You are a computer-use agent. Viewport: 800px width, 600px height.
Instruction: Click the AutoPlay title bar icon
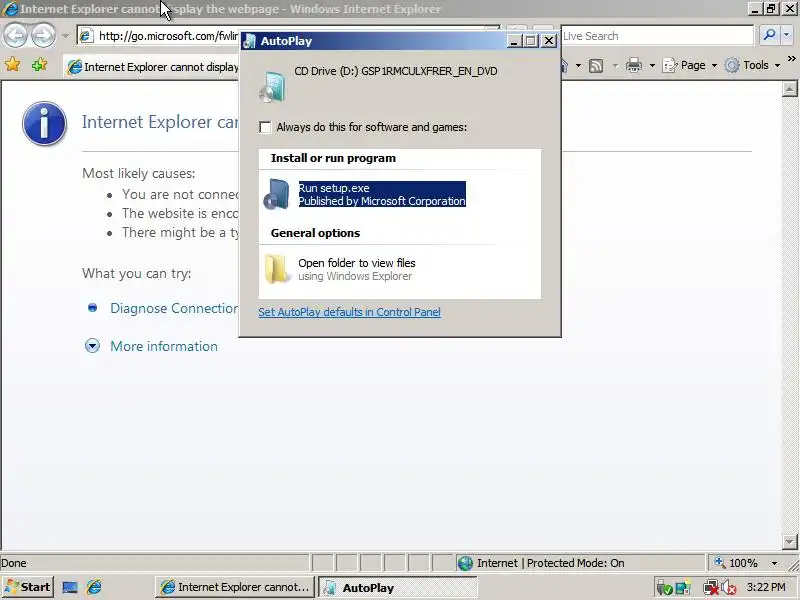pos(249,41)
